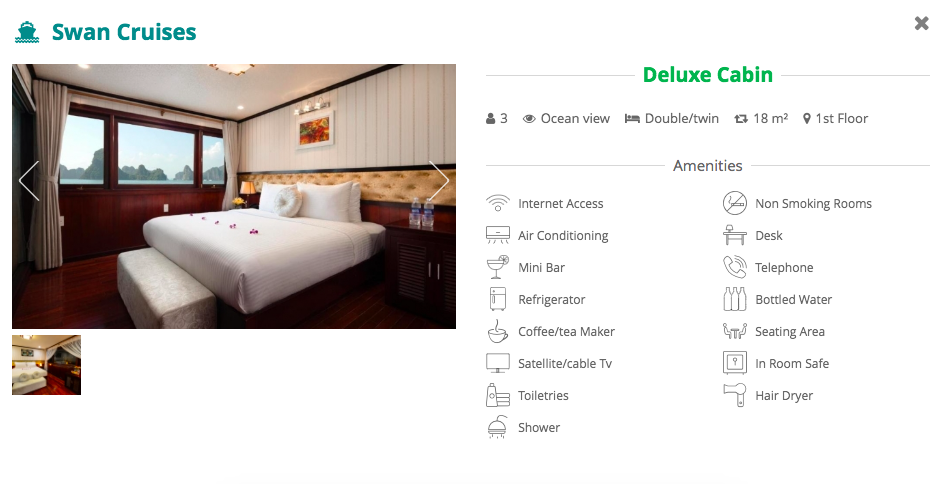Viewport: 941px width, 484px height.
Task: Close the Deluxe Cabin popup
Action: (921, 23)
